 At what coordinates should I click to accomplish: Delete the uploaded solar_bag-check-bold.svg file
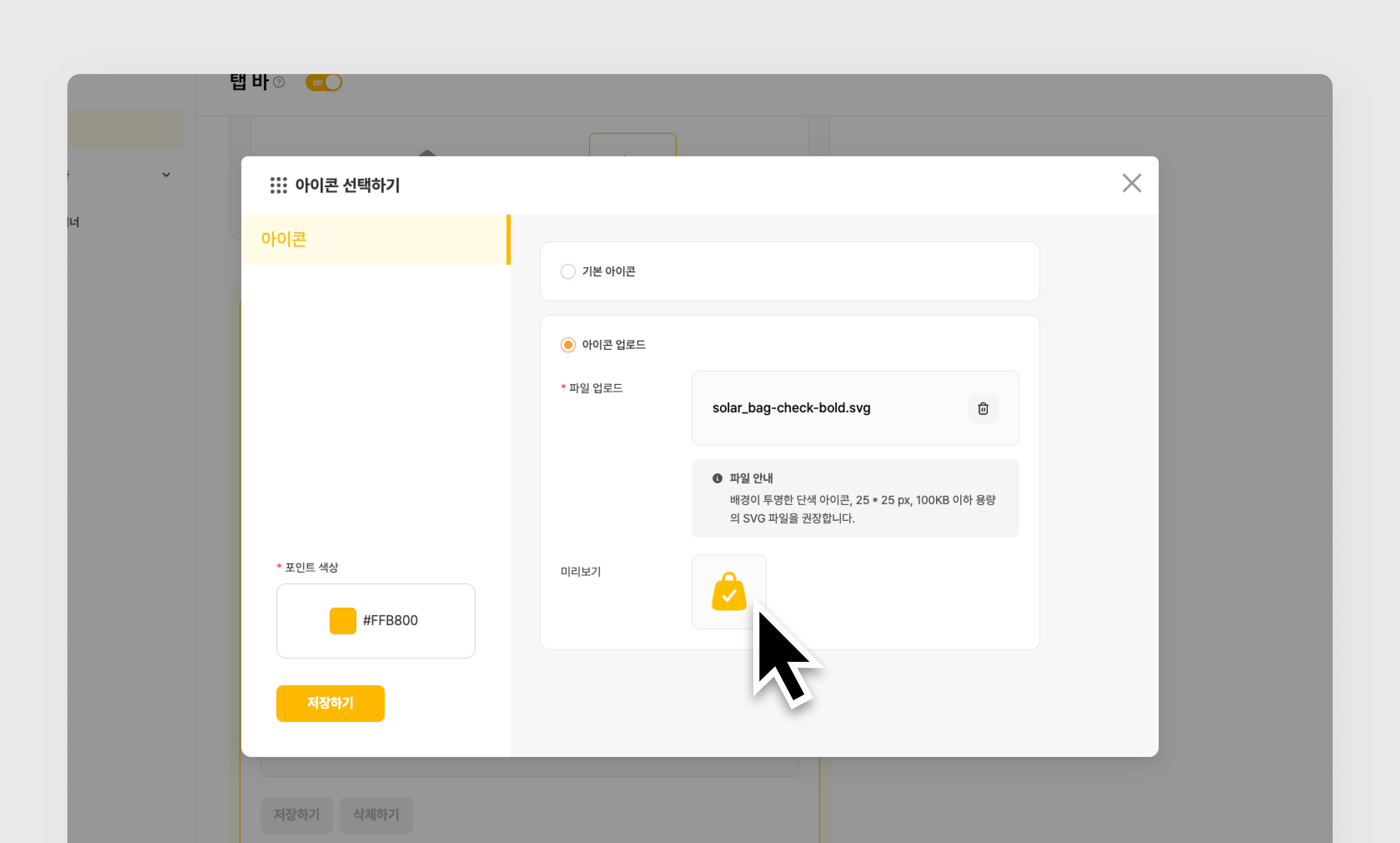983,408
